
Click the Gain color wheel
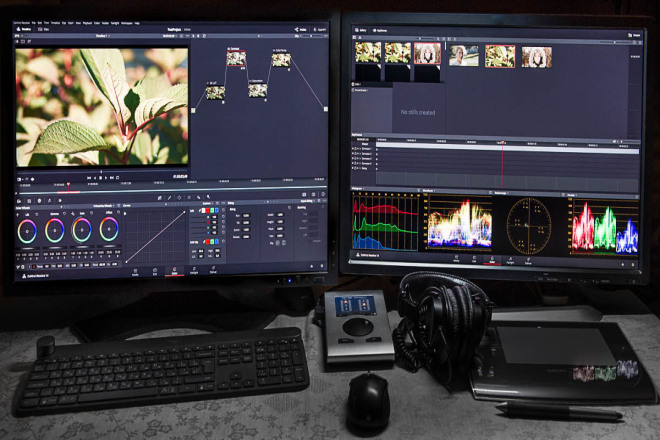(82, 230)
